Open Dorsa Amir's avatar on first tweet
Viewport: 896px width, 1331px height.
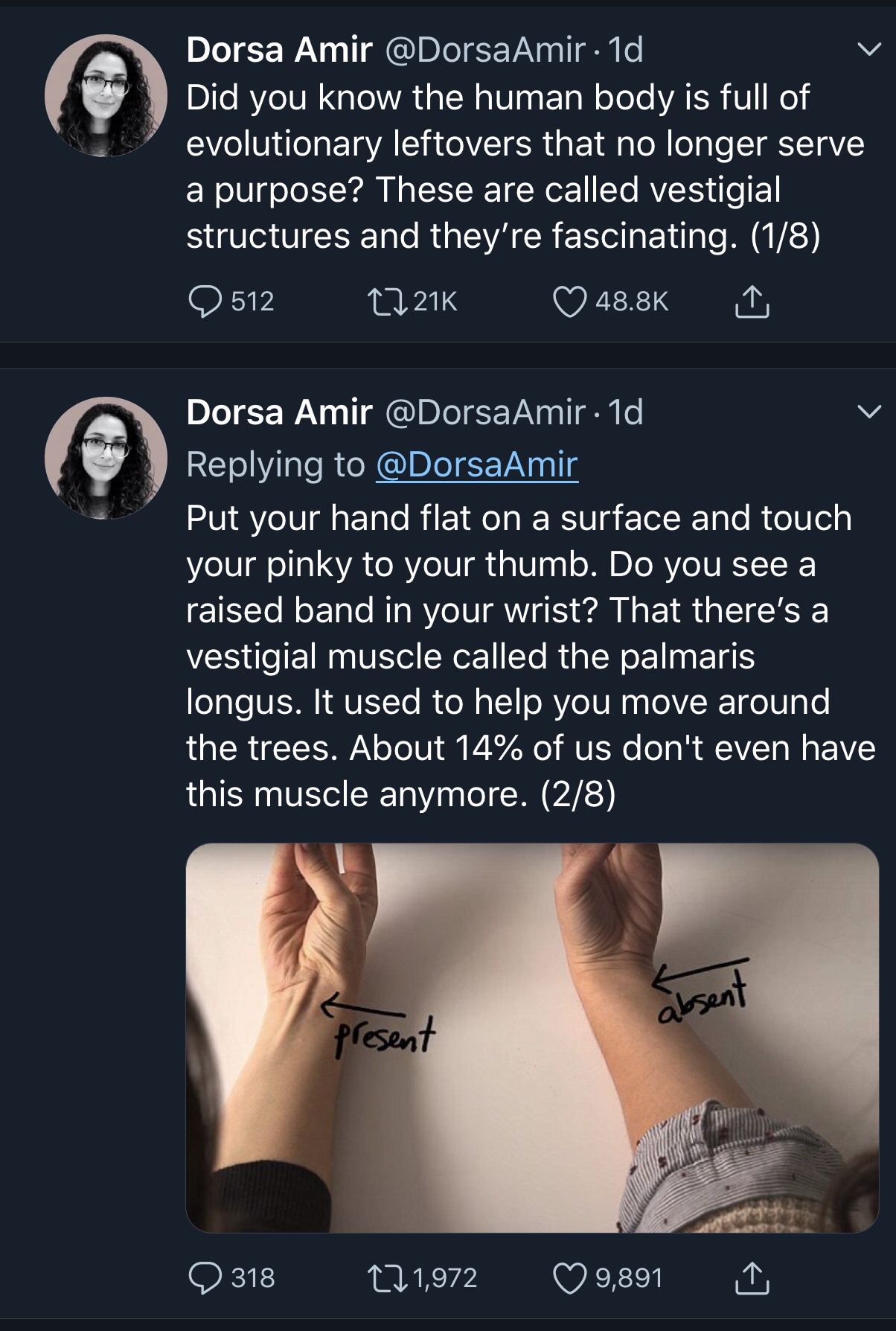click(x=106, y=95)
